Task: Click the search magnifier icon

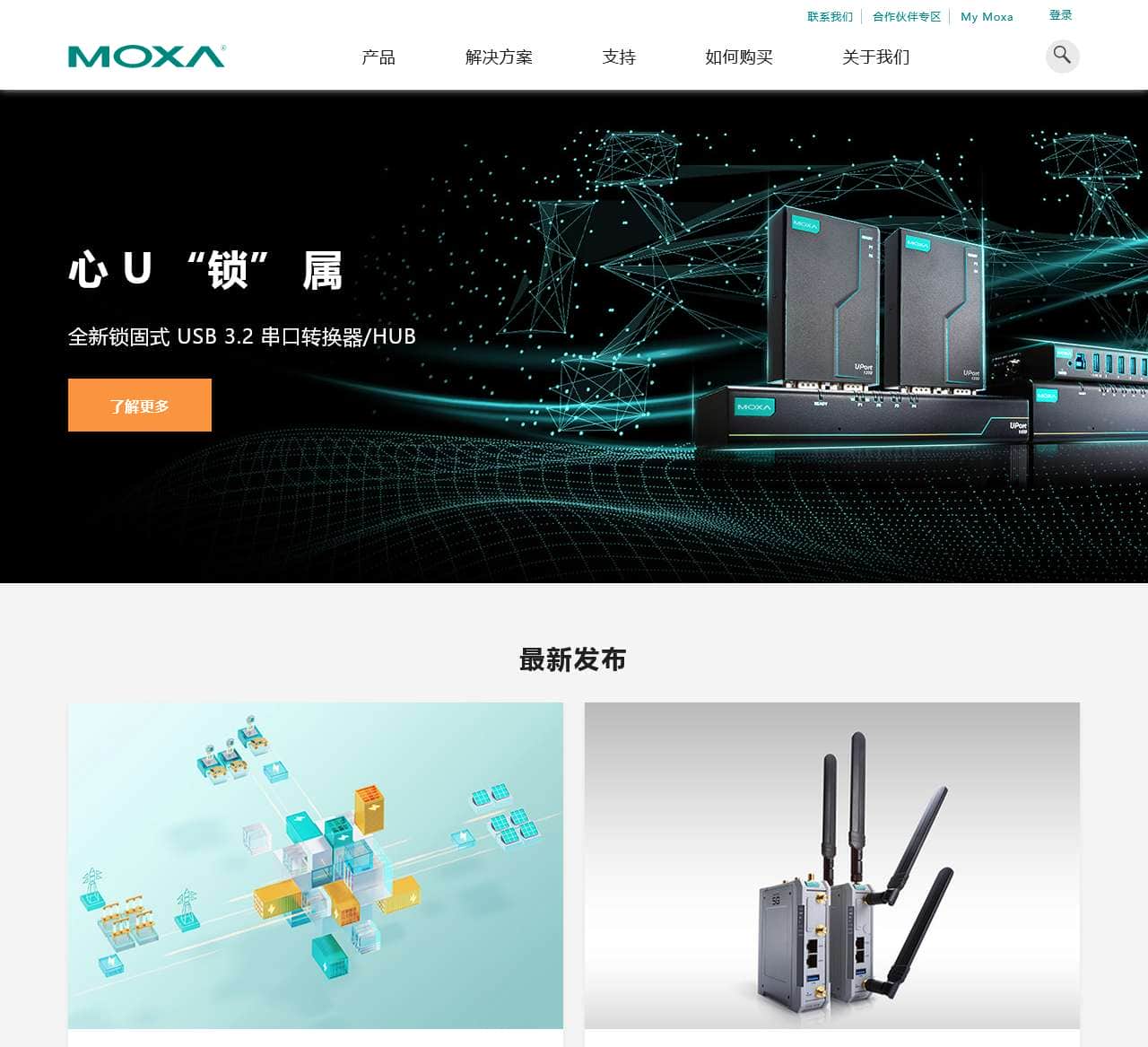Action: click(x=1062, y=56)
